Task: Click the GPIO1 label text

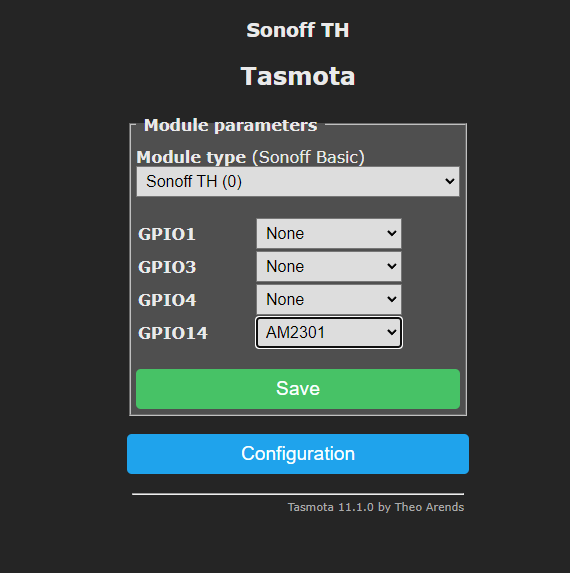Action: tap(167, 234)
